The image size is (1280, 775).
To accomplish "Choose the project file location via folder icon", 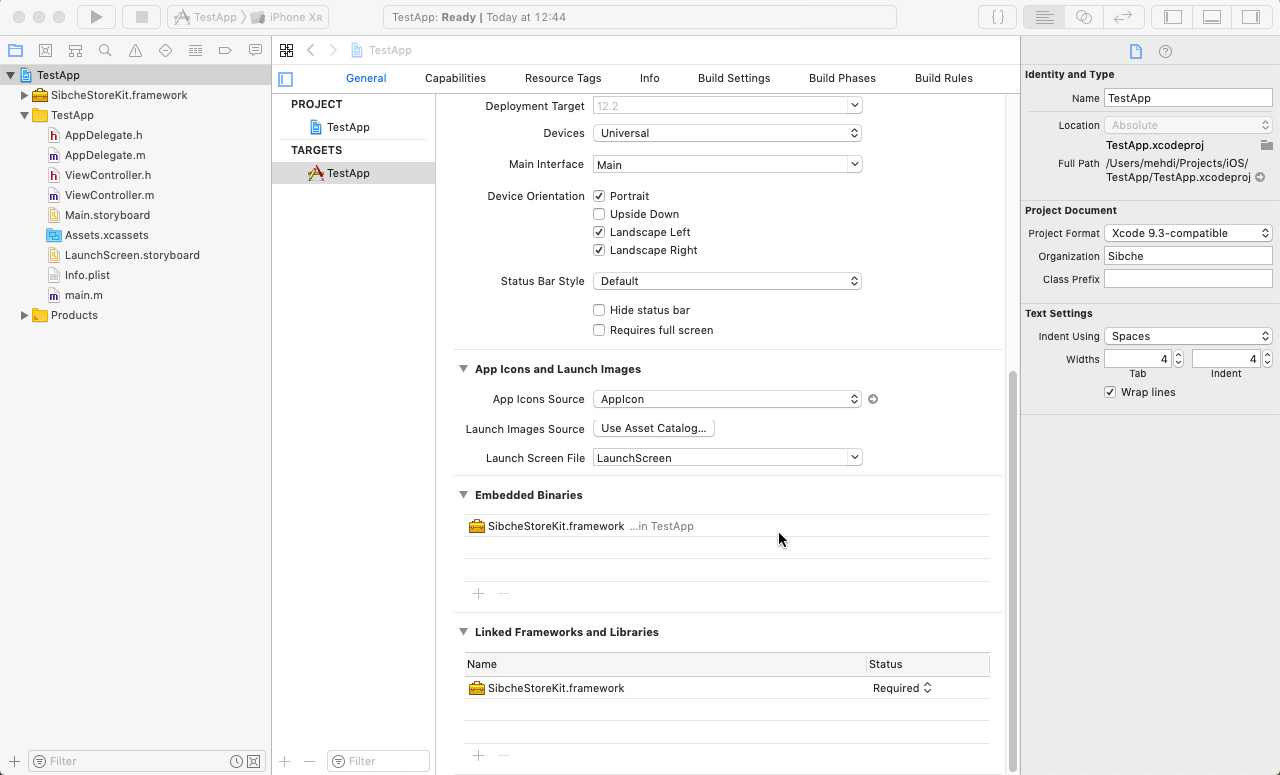I will 1266,145.
